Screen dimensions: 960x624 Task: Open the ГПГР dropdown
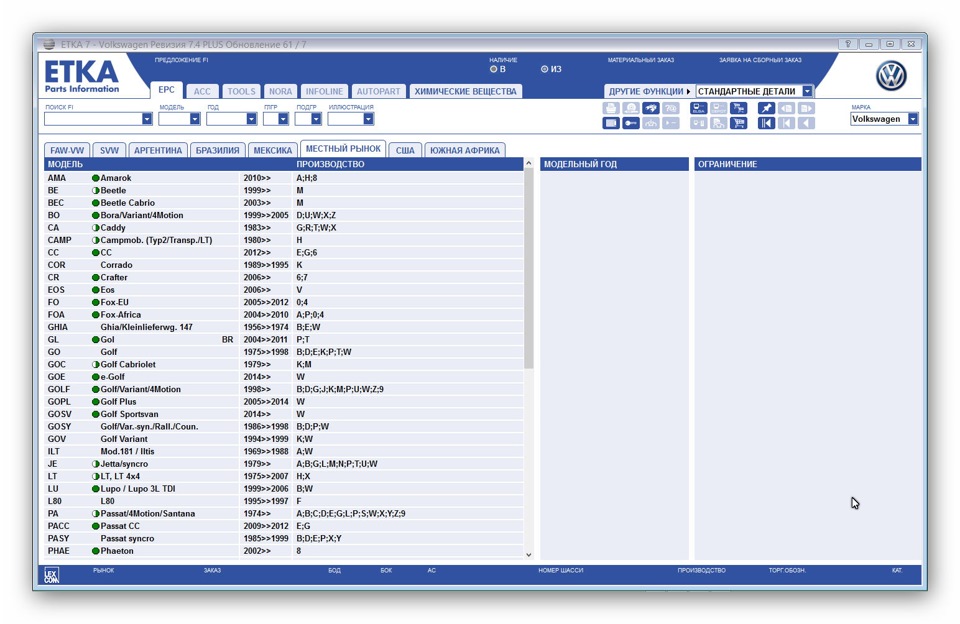[283, 119]
